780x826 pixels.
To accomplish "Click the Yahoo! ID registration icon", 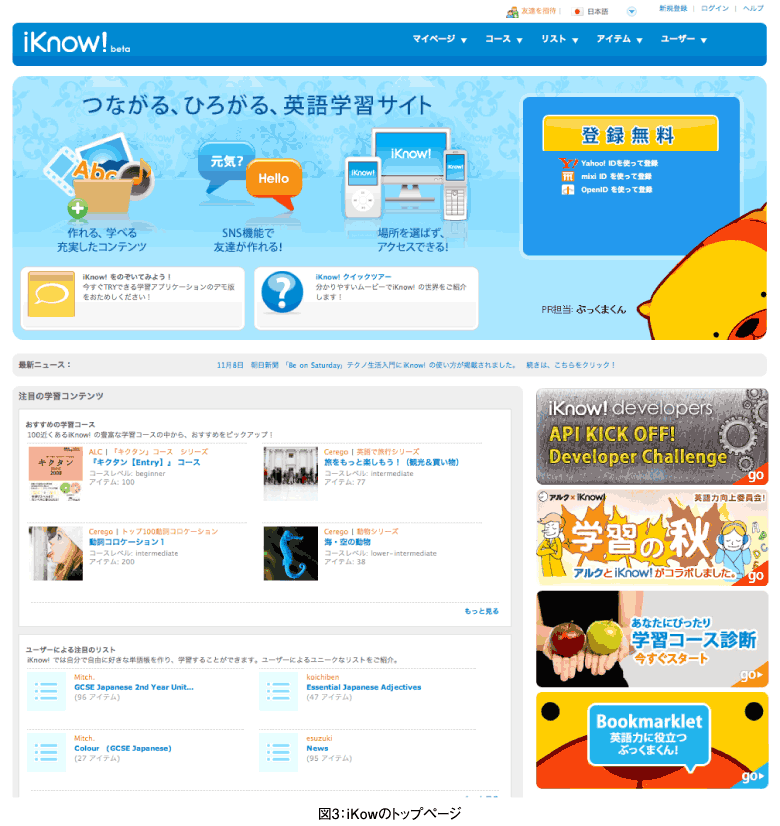I will (568, 163).
